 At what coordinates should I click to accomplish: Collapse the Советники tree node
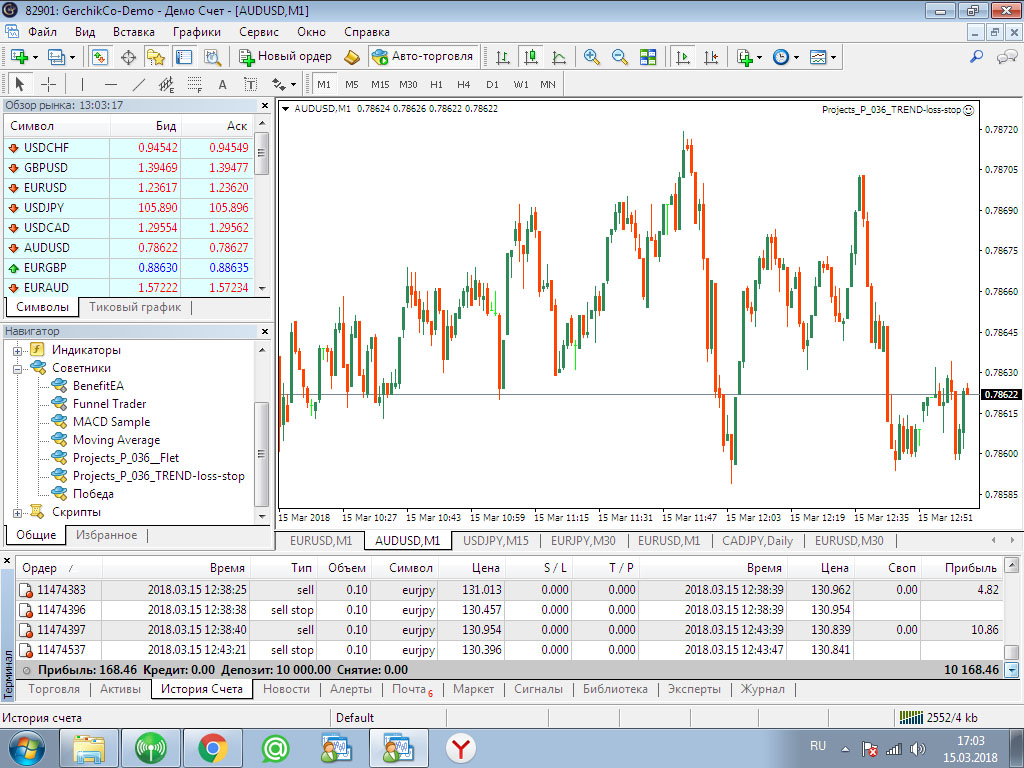coord(18,369)
